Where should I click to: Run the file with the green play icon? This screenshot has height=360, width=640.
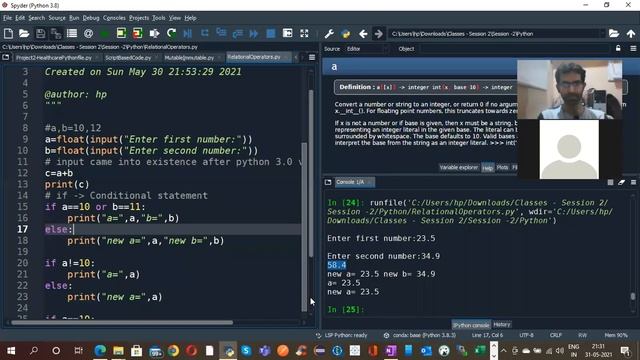(x=104, y=33)
